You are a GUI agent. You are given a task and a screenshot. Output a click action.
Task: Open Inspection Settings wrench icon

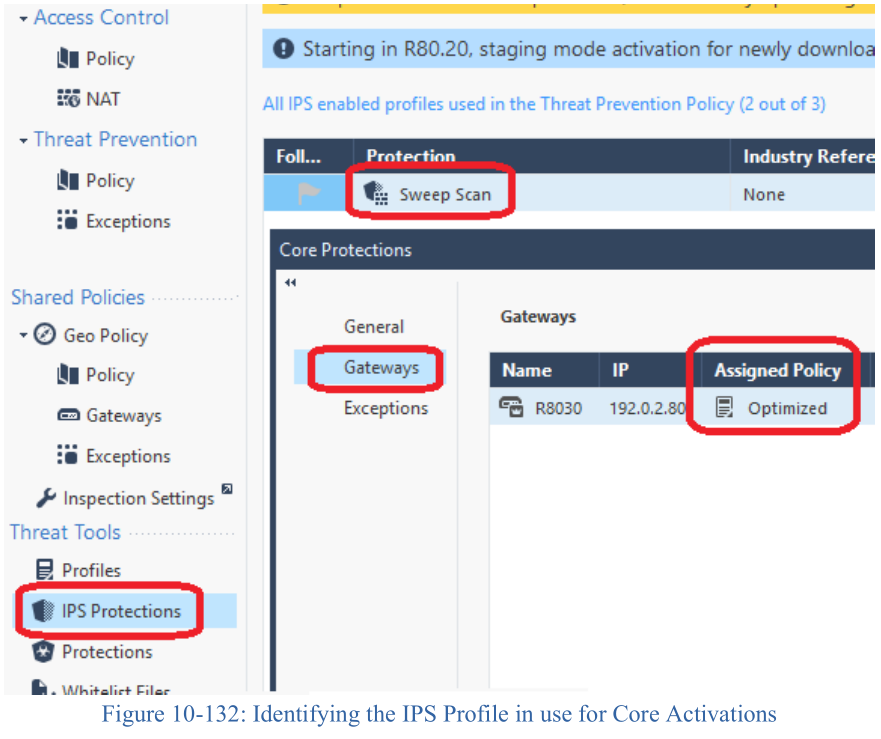[x=46, y=498]
